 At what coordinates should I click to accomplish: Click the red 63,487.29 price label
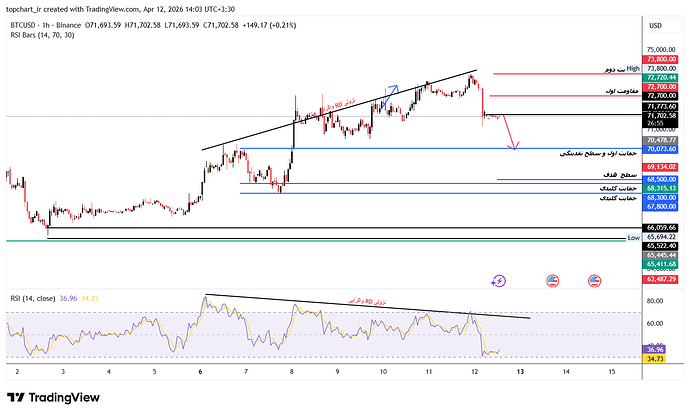[x=660, y=279]
